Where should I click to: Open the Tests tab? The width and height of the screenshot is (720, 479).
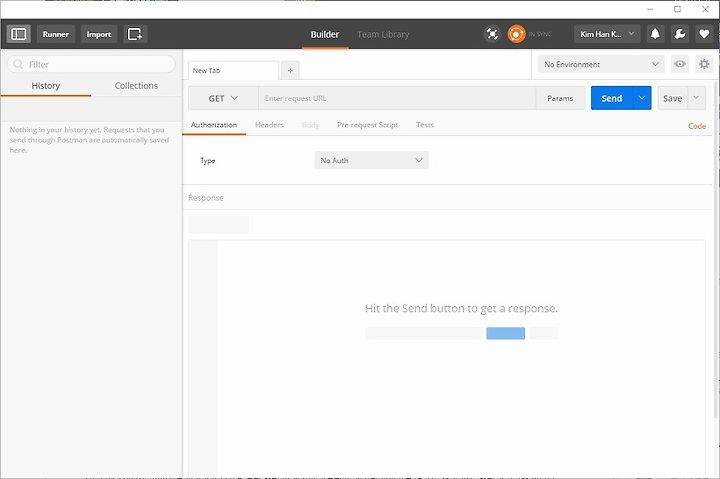pyautogui.click(x=425, y=125)
